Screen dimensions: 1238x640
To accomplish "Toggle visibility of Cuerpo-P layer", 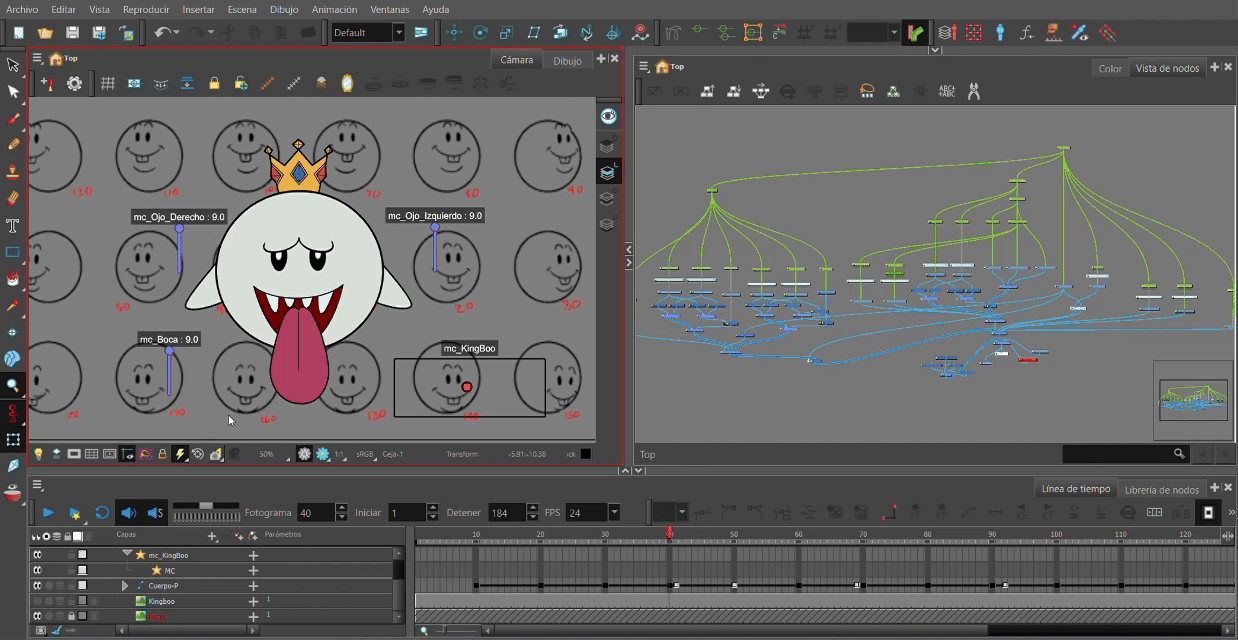I will tap(37, 585).
